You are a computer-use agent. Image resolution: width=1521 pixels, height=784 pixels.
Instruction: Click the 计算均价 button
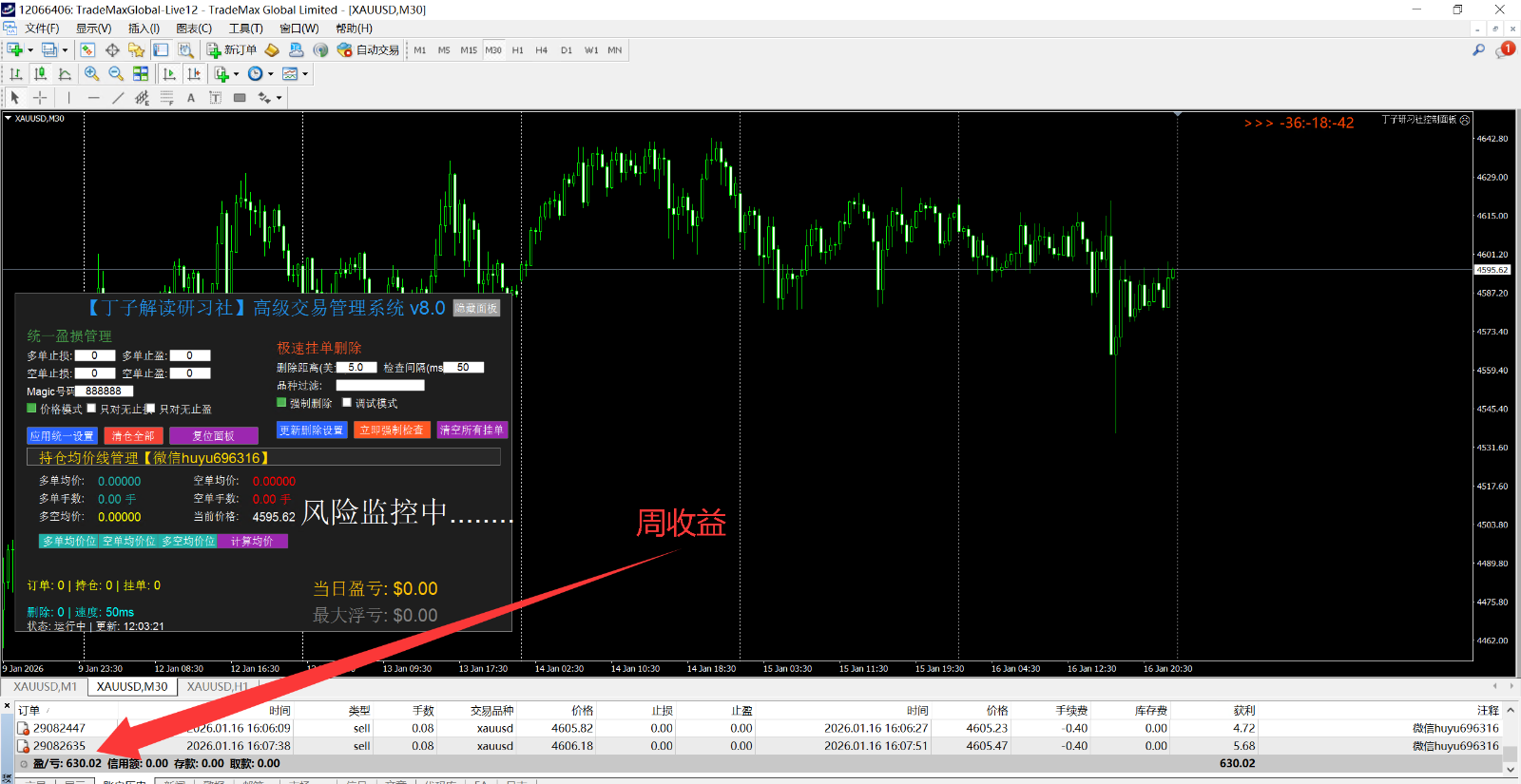click(253, 541)
